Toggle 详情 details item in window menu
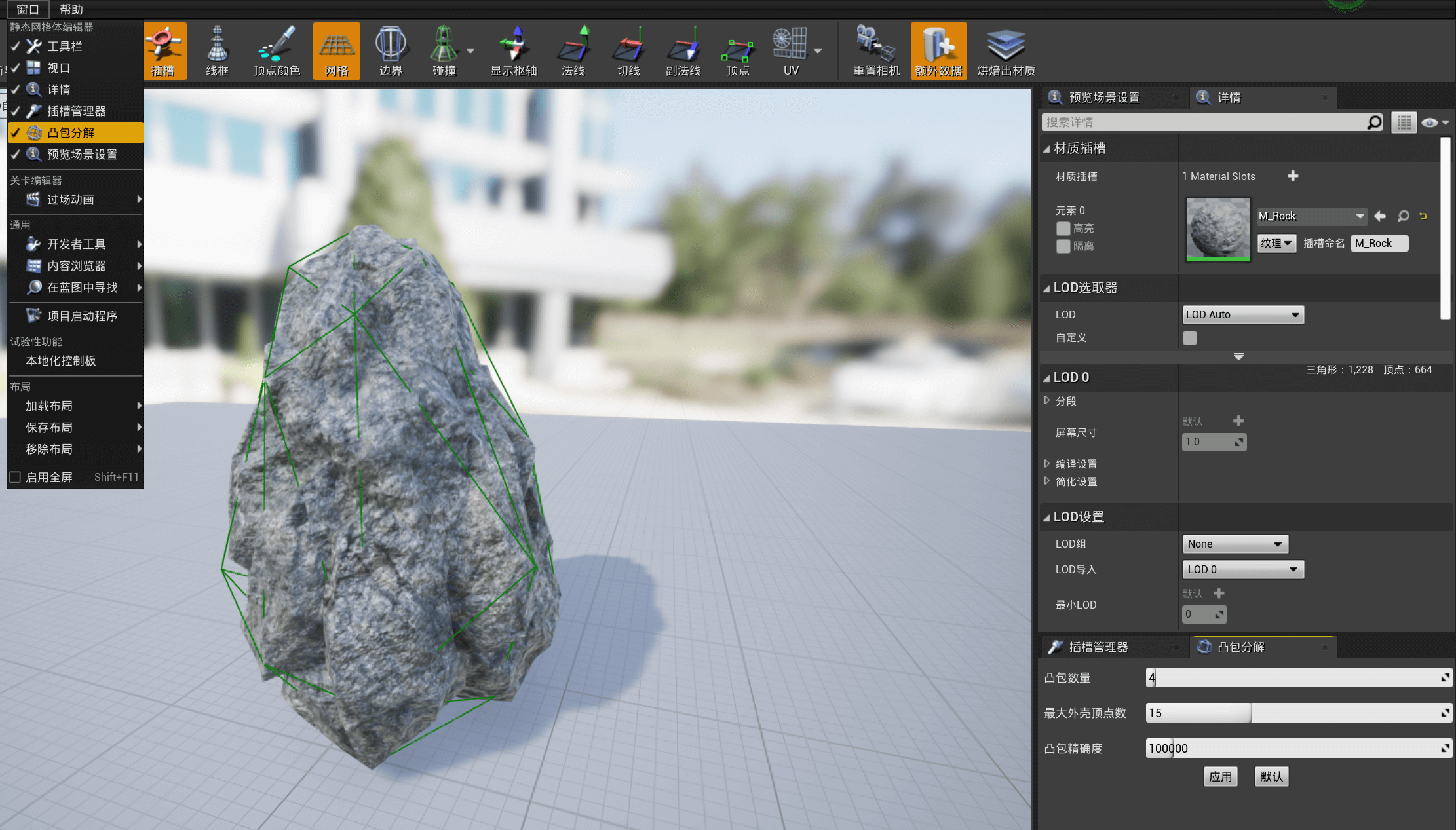Image resolution: width=1456 pixels, height=830 pixels. (x=75, y=89)
